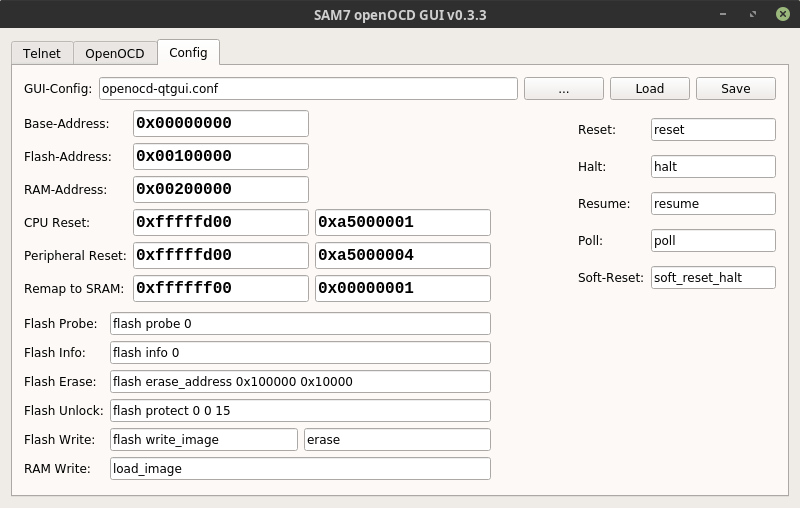
Task: Maximize the SAM7 openOCD GUI window
Action: click(x=753, y=14)
